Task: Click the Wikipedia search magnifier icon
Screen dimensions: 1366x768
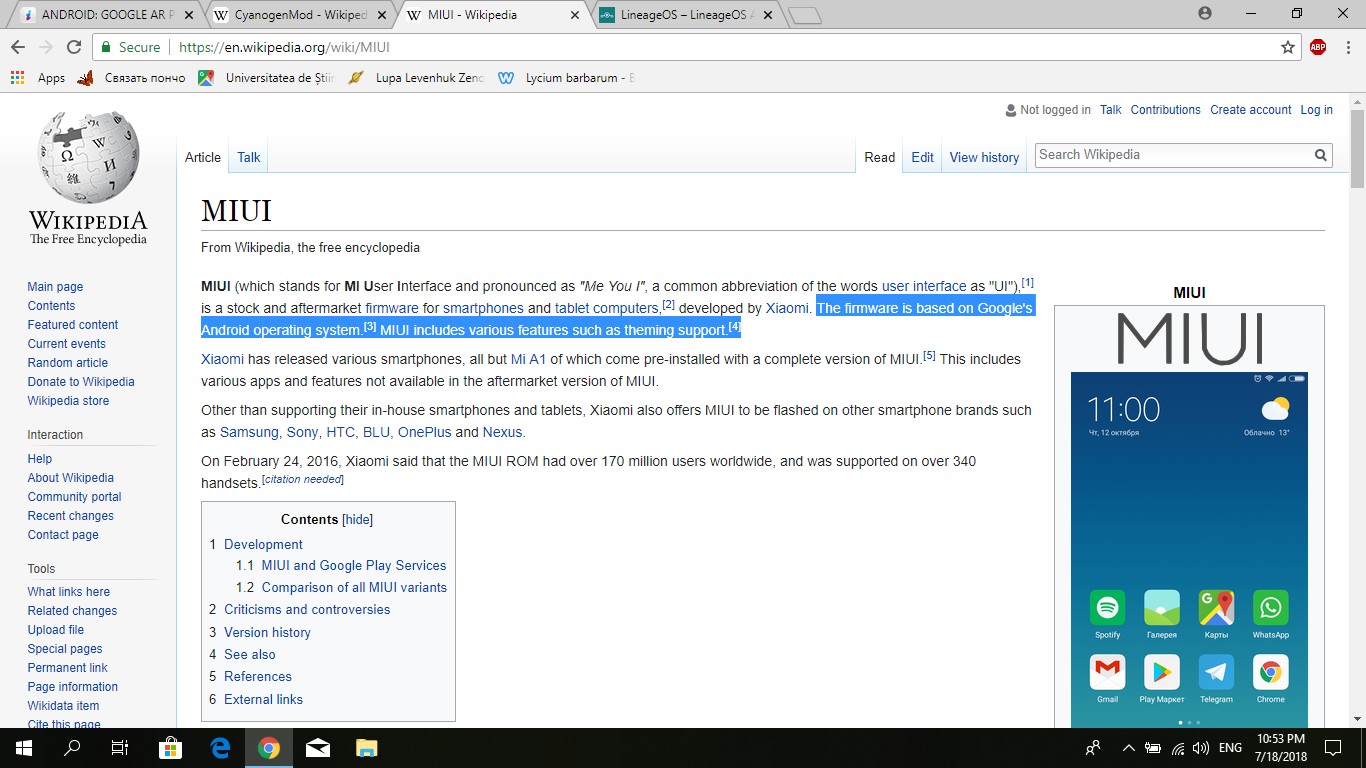Action: [1321, 155]
